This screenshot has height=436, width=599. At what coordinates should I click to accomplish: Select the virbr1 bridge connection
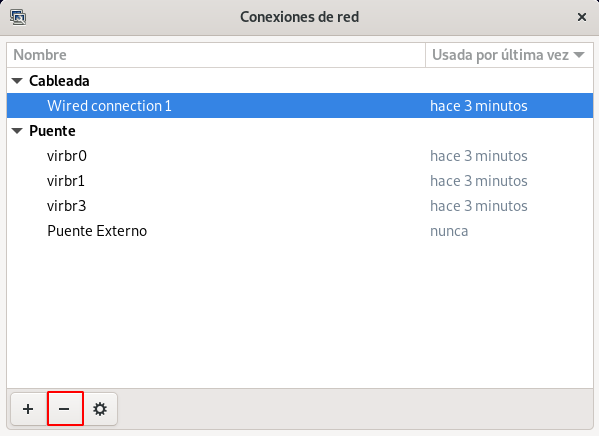(300, 181)
